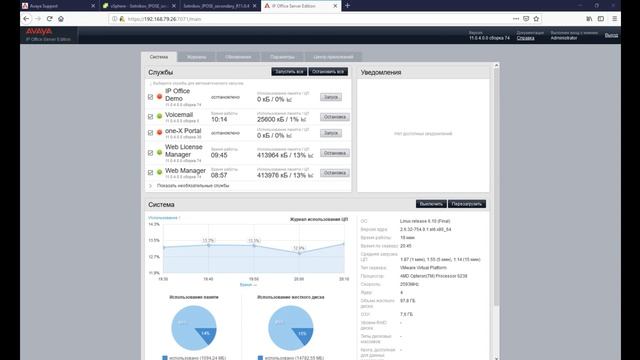Open usage chart icon for Web Manager
This screenshot has width=640, height=360.
311,176
